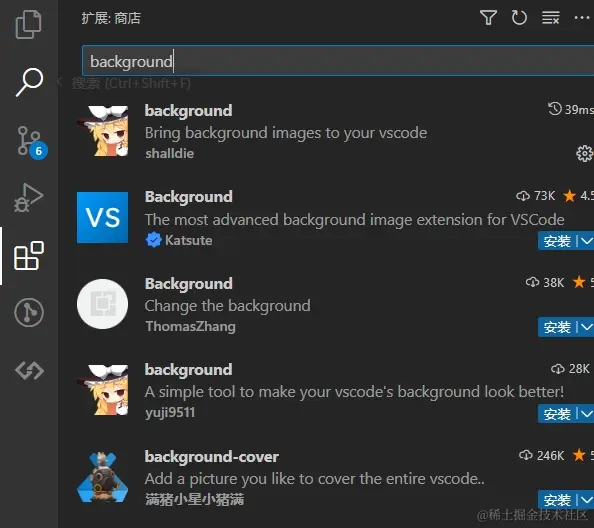
Task: Install the yuji9511 background extension
Action: coord(557,414)
